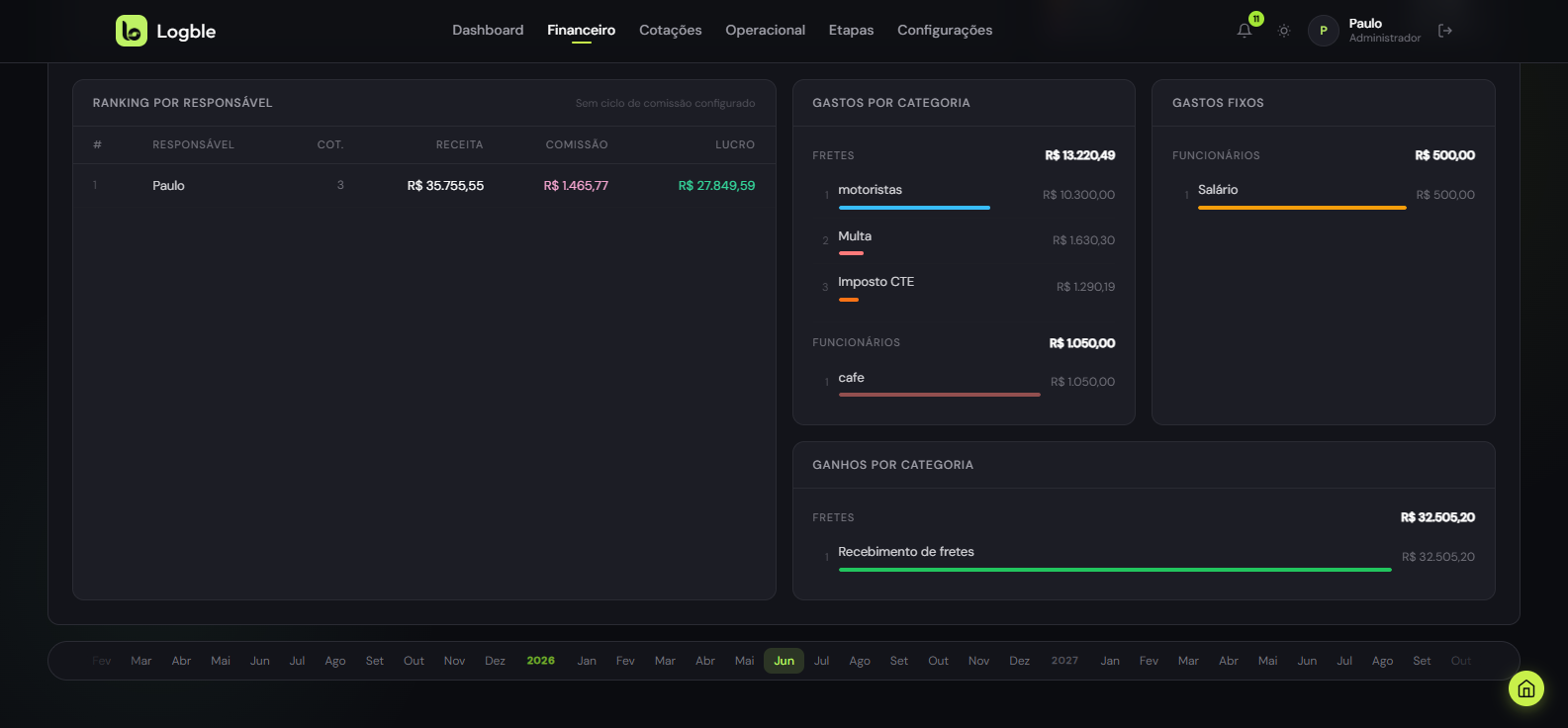This screenshot has height=728, width=1568.
Task: Select Jul next to the highlighted Jun
Action: pos(822,661)
